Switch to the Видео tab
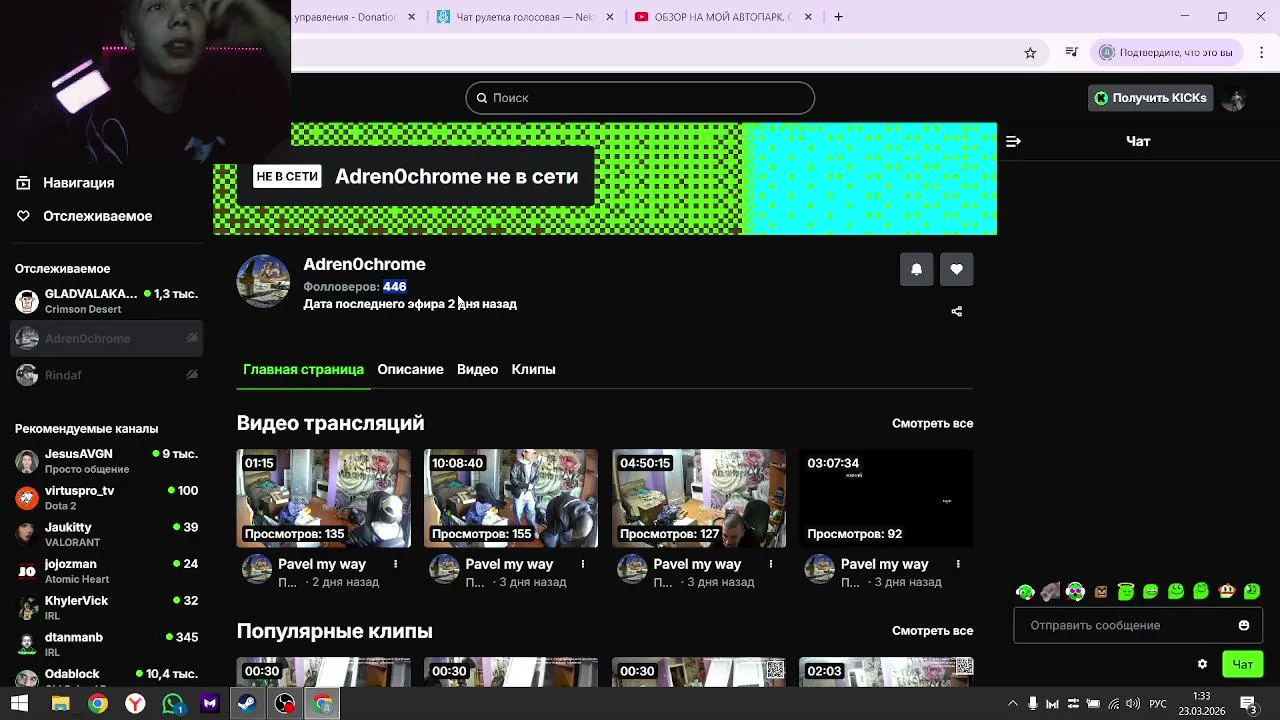This screenshot has height=720, width=1280. coord(477,369)
